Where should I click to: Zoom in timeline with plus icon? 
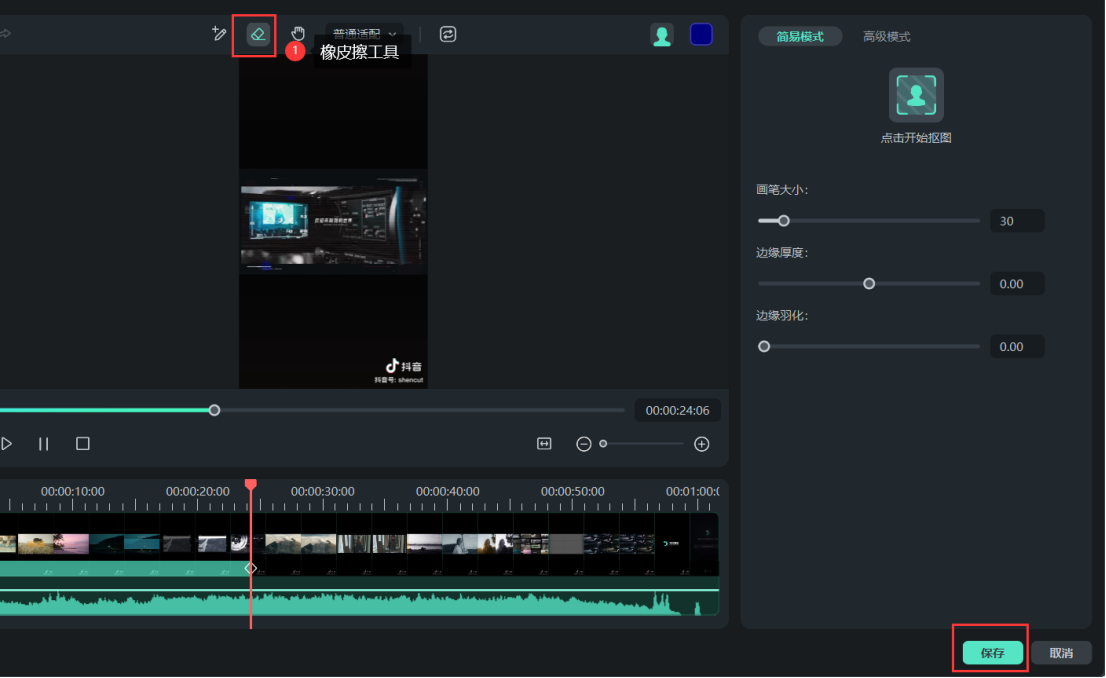coord(702,444)
